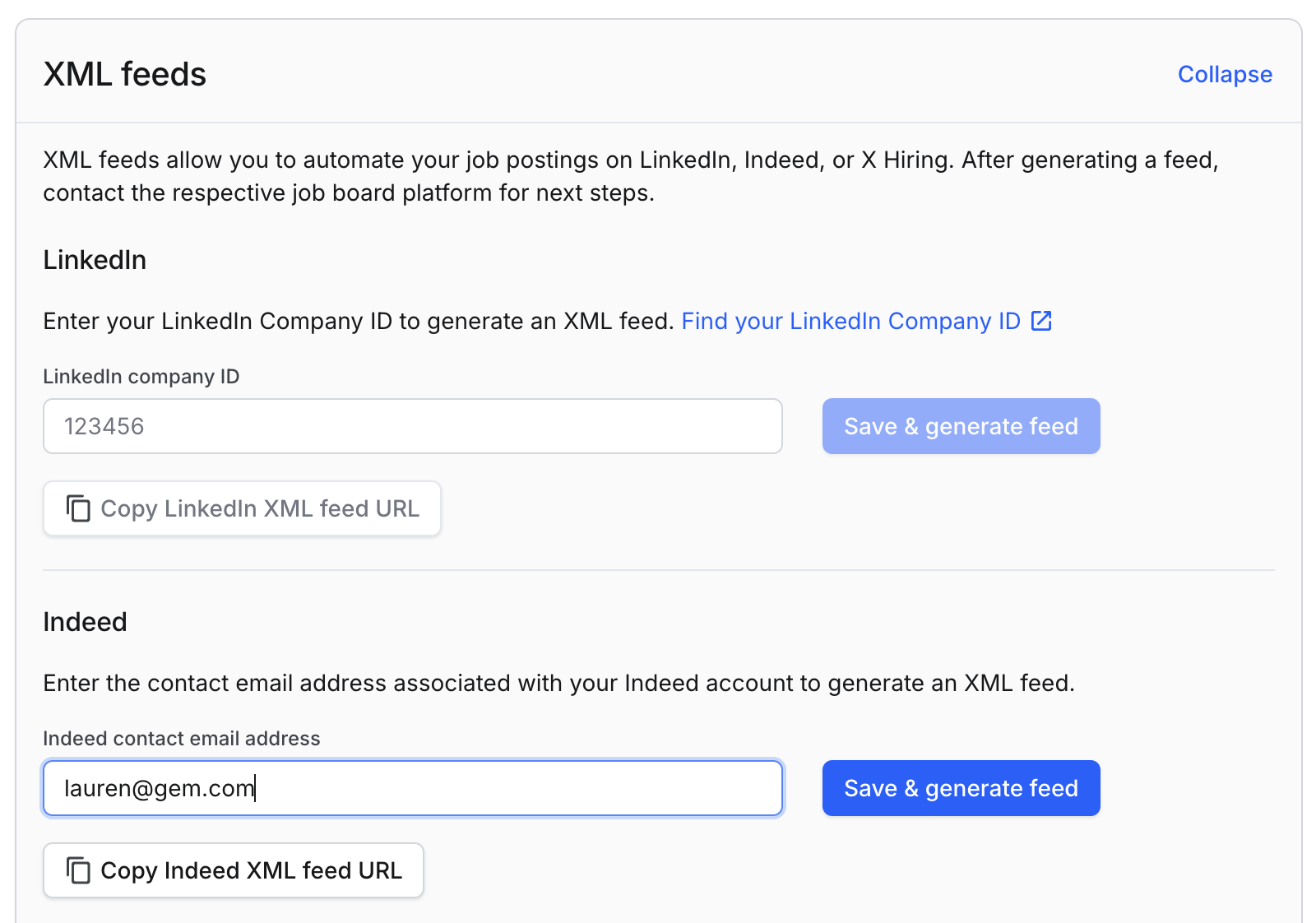Click Copy LinkedIn XML feed URL button
The height and width of the screenshot is (923, 1316).
tap(242, 508)
